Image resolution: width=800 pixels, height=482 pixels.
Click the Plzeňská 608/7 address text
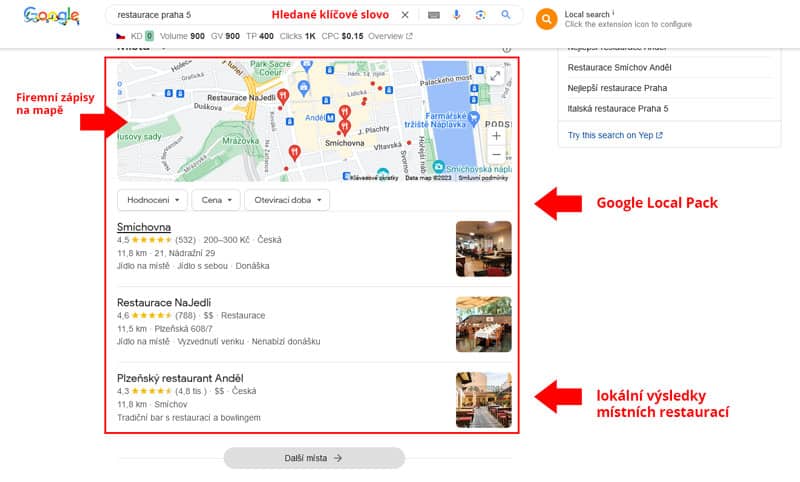[183, 328]
